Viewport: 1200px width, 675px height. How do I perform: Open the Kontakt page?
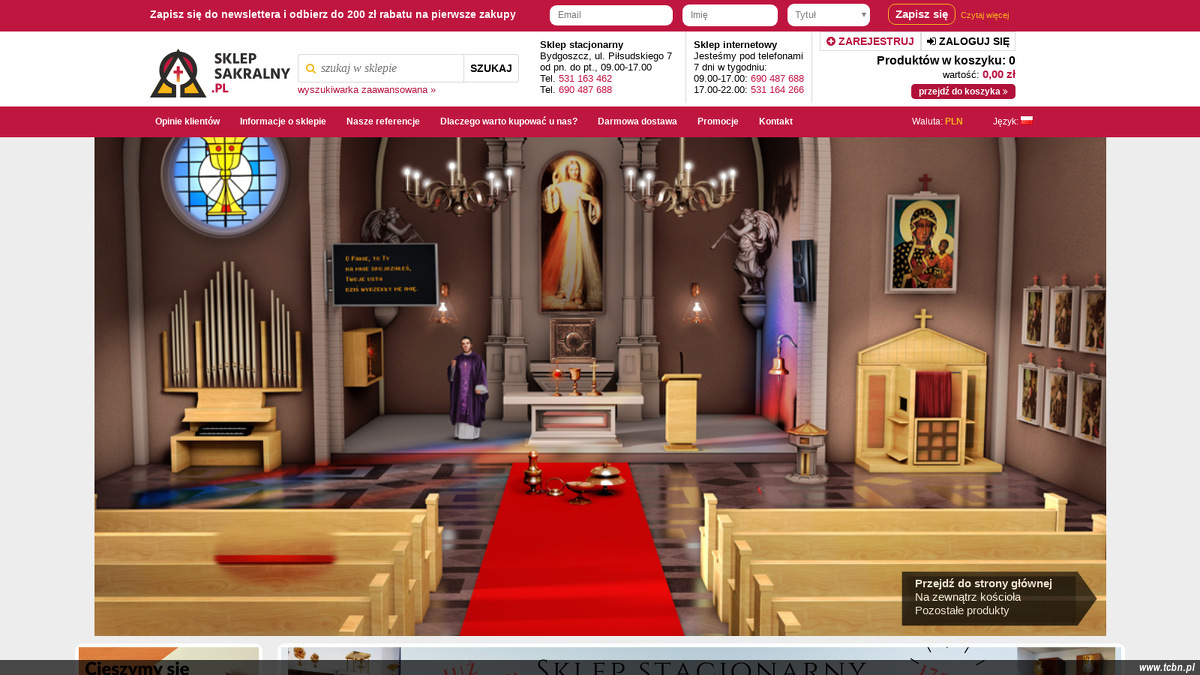[x=776, y=121]
